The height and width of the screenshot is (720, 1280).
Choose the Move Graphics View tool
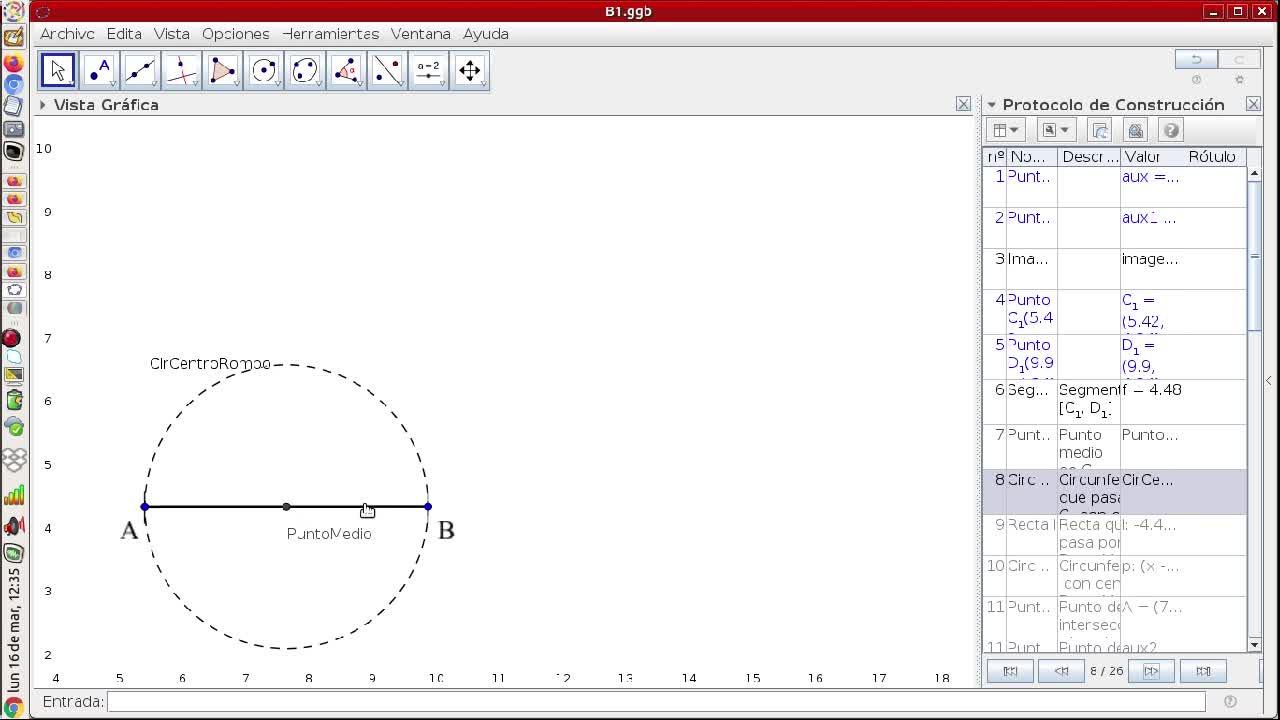[x=469, y=70]
